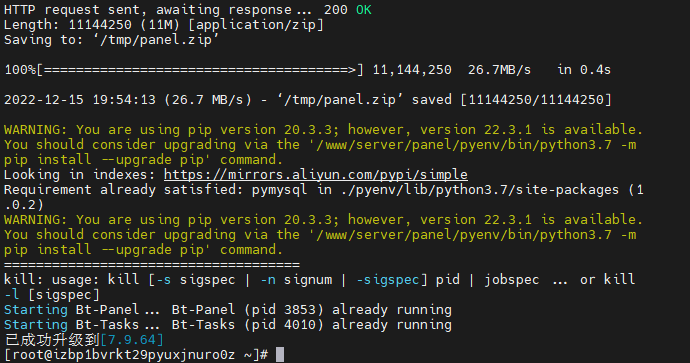
Task: Click the download progress bar at 100%
Action: click(x=184, y=70)
